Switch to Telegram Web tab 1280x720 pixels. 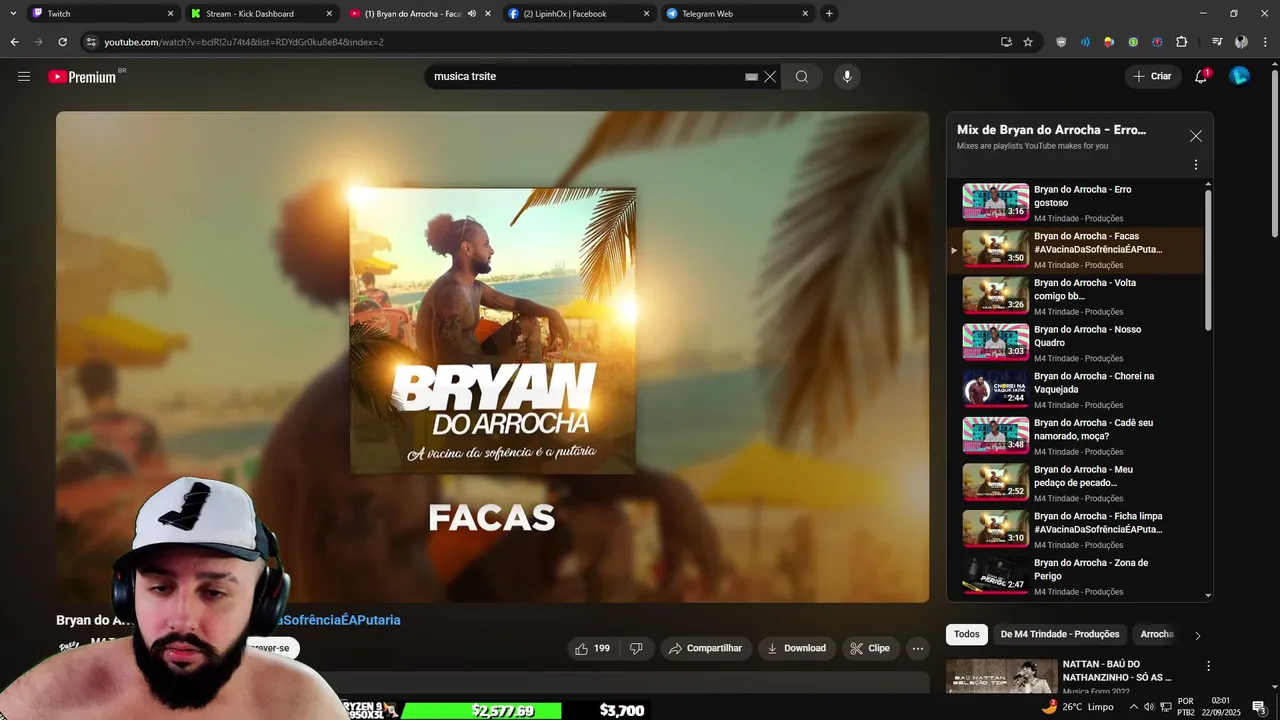point(737,14)
